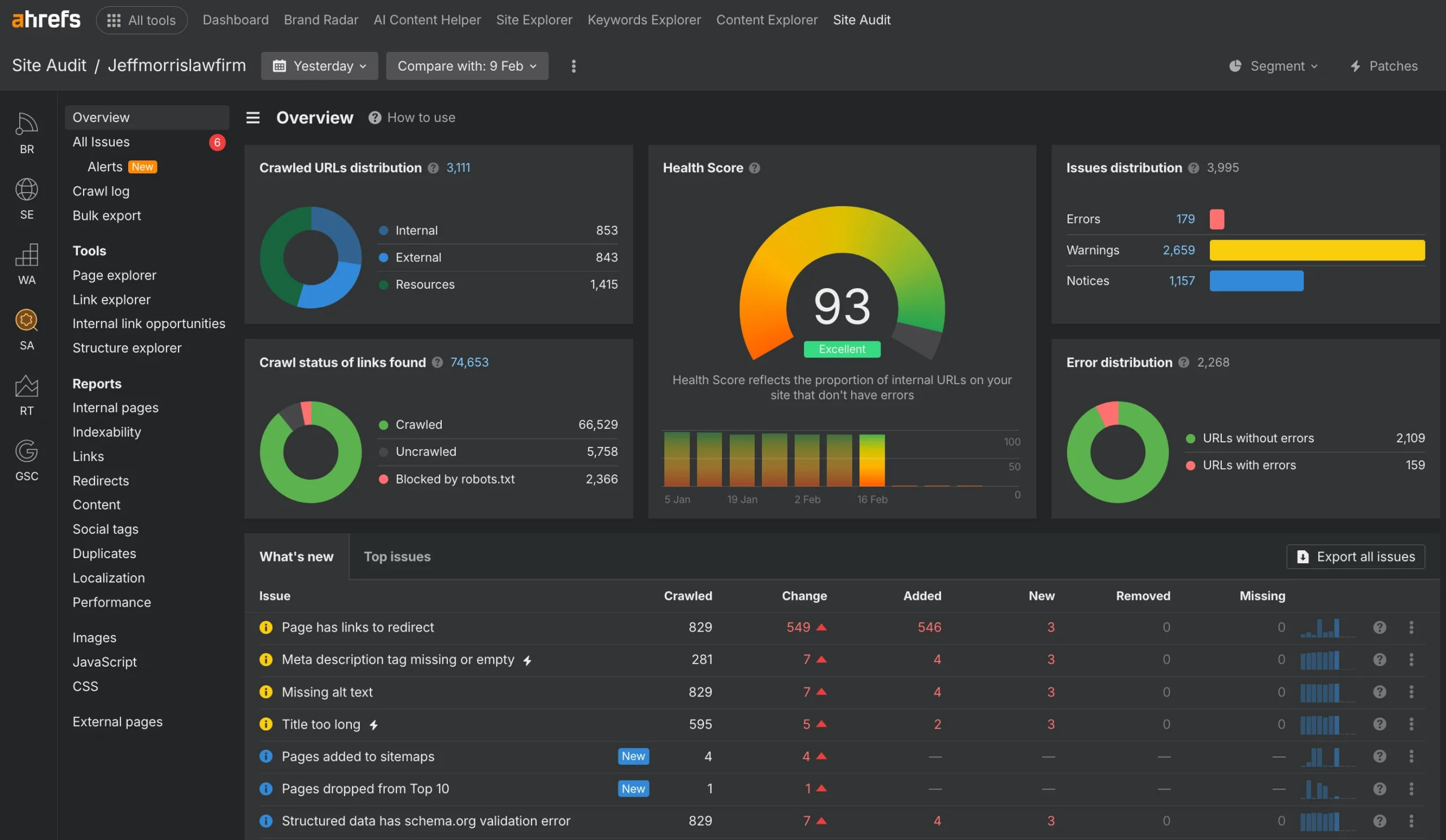Screen dimensions: 1446x840
Task: Open kebab menu in Pages dropped from Top 10 row
Action: click(x=1411, y=789)
